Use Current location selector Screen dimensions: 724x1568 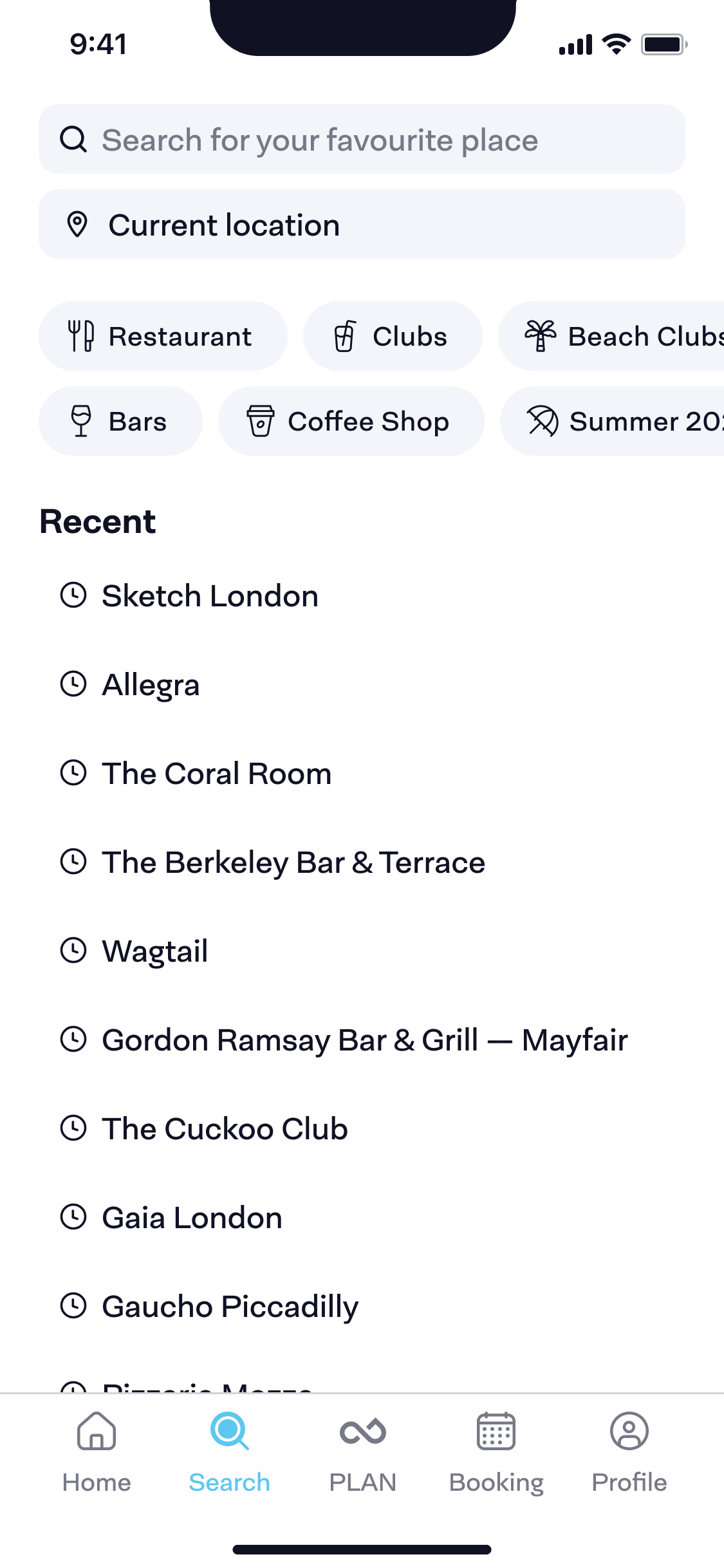[x=362, y=225]
